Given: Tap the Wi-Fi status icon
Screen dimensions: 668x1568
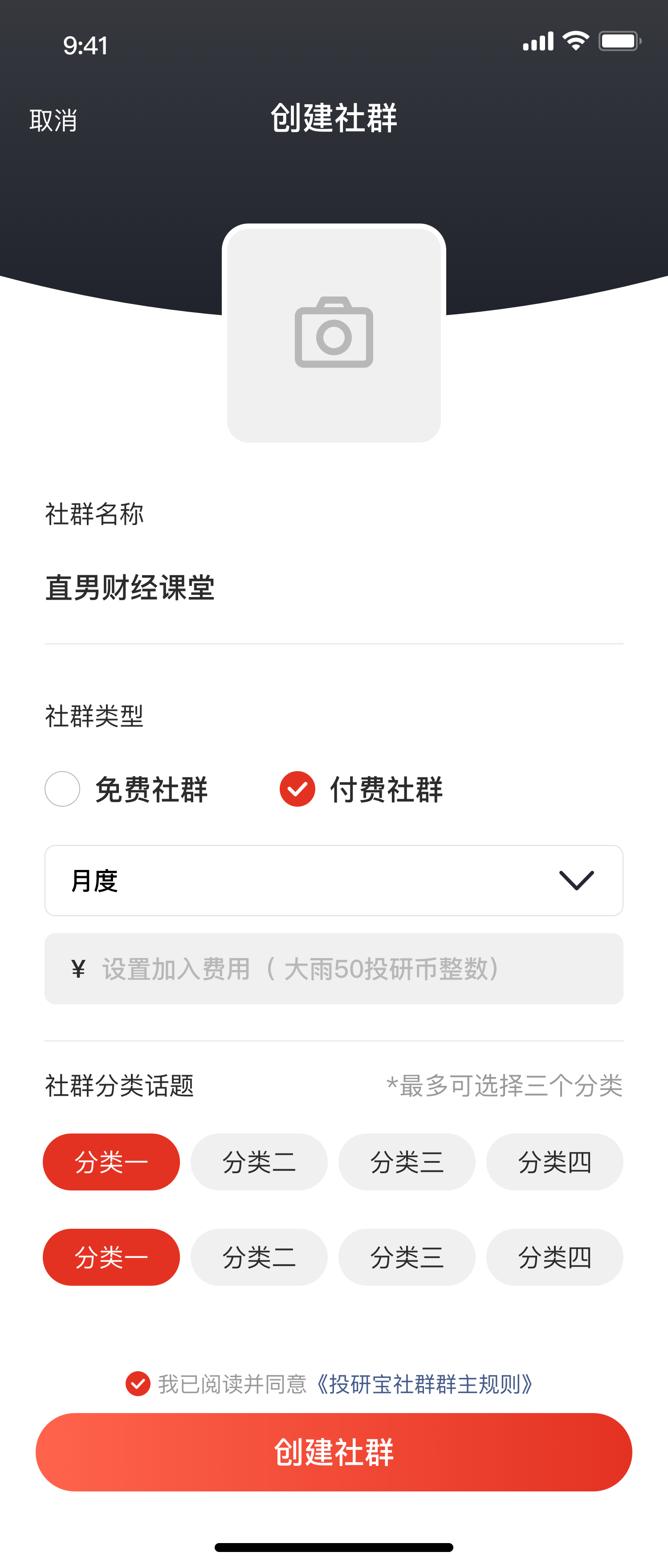Looking at the screenshot, I should (575, 41).
